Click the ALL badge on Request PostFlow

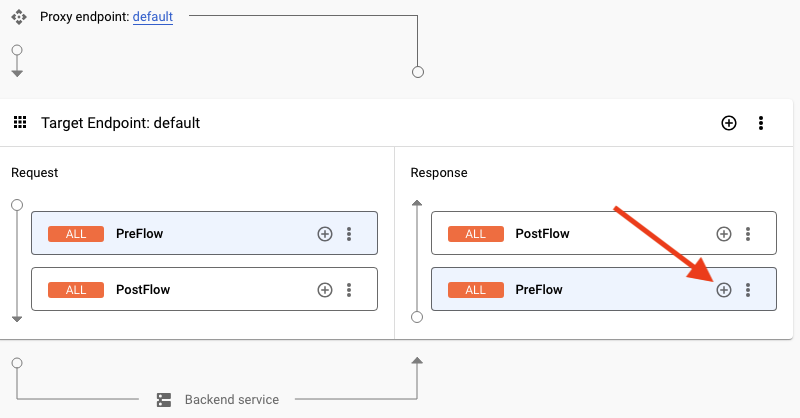point(76,290)
